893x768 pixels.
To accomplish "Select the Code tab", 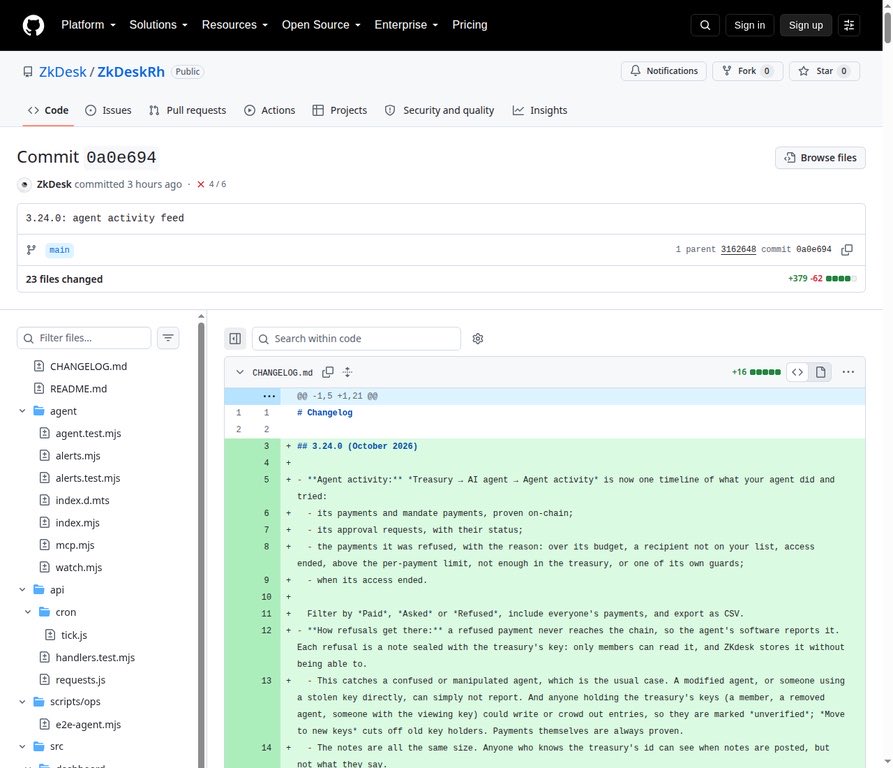I will [x=48, y=110].
